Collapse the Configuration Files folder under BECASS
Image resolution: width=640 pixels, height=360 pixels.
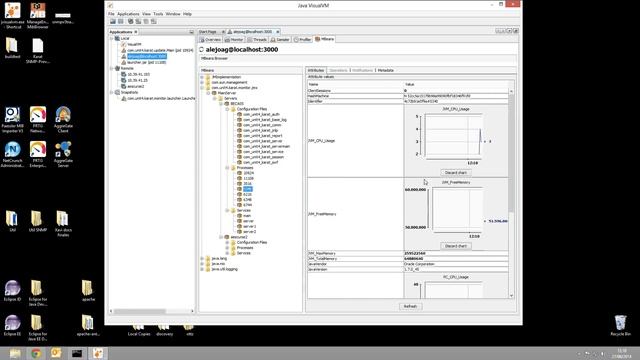pos(227,109)
